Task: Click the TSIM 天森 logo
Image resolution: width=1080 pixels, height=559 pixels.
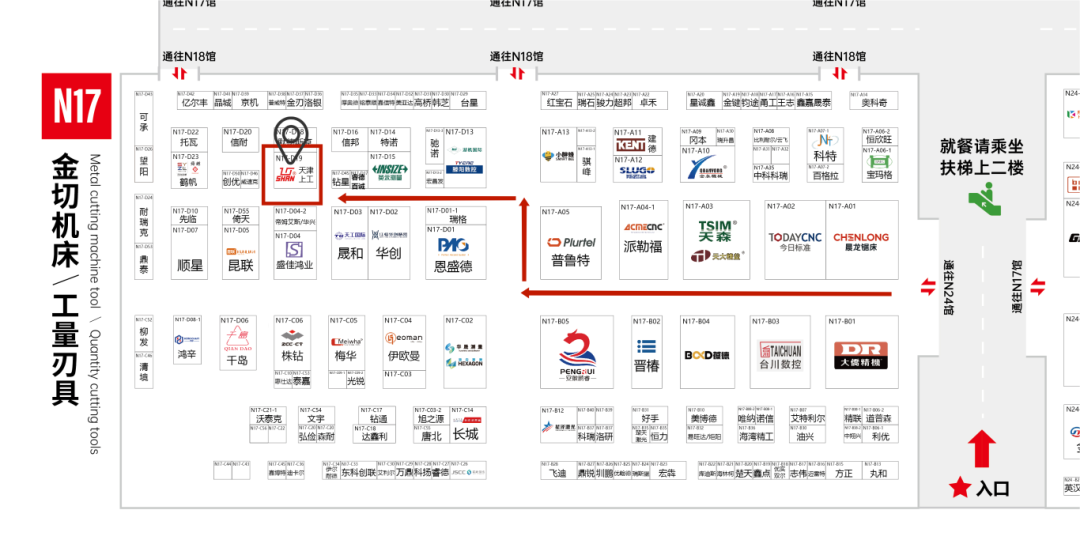Action: (x=718, y=229)
